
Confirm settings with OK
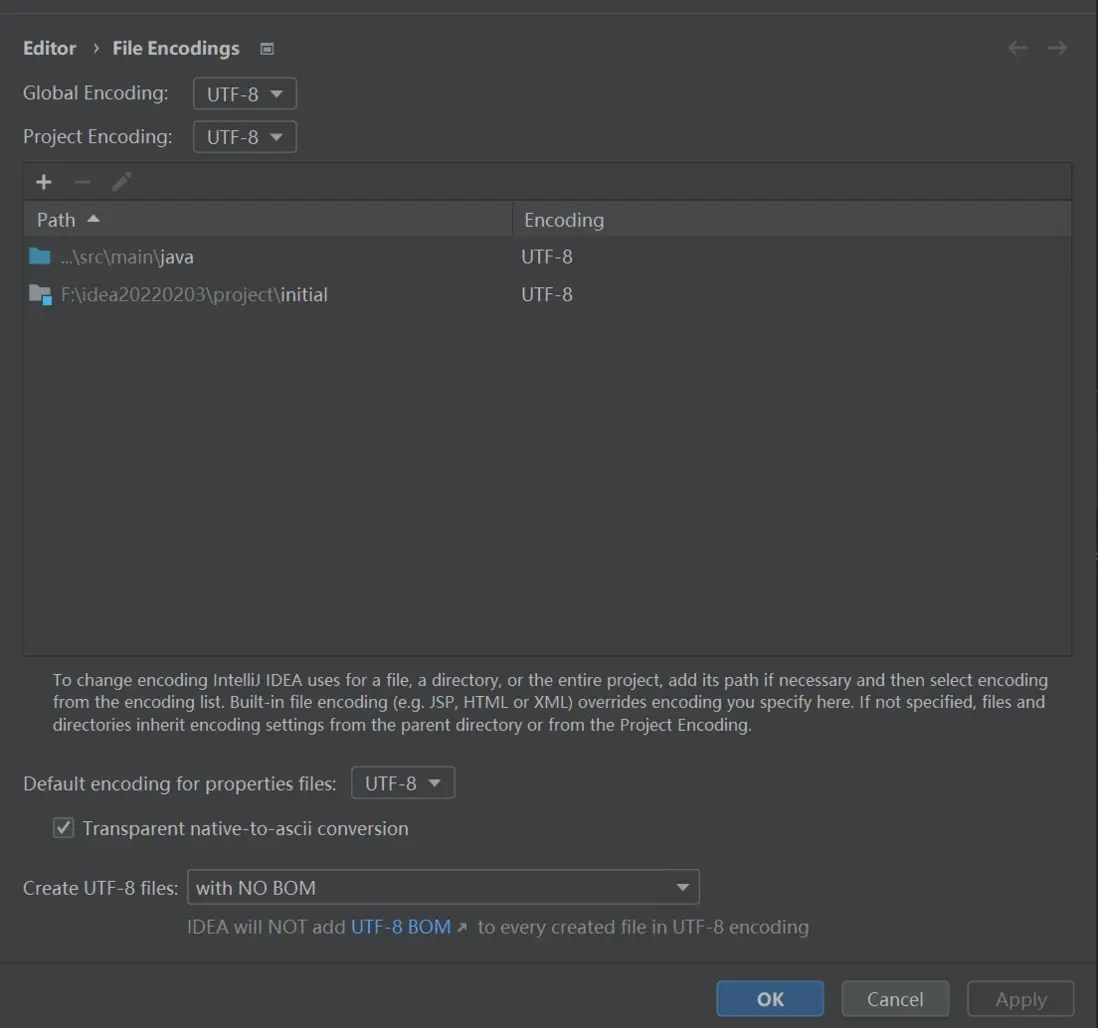(769, 998)
